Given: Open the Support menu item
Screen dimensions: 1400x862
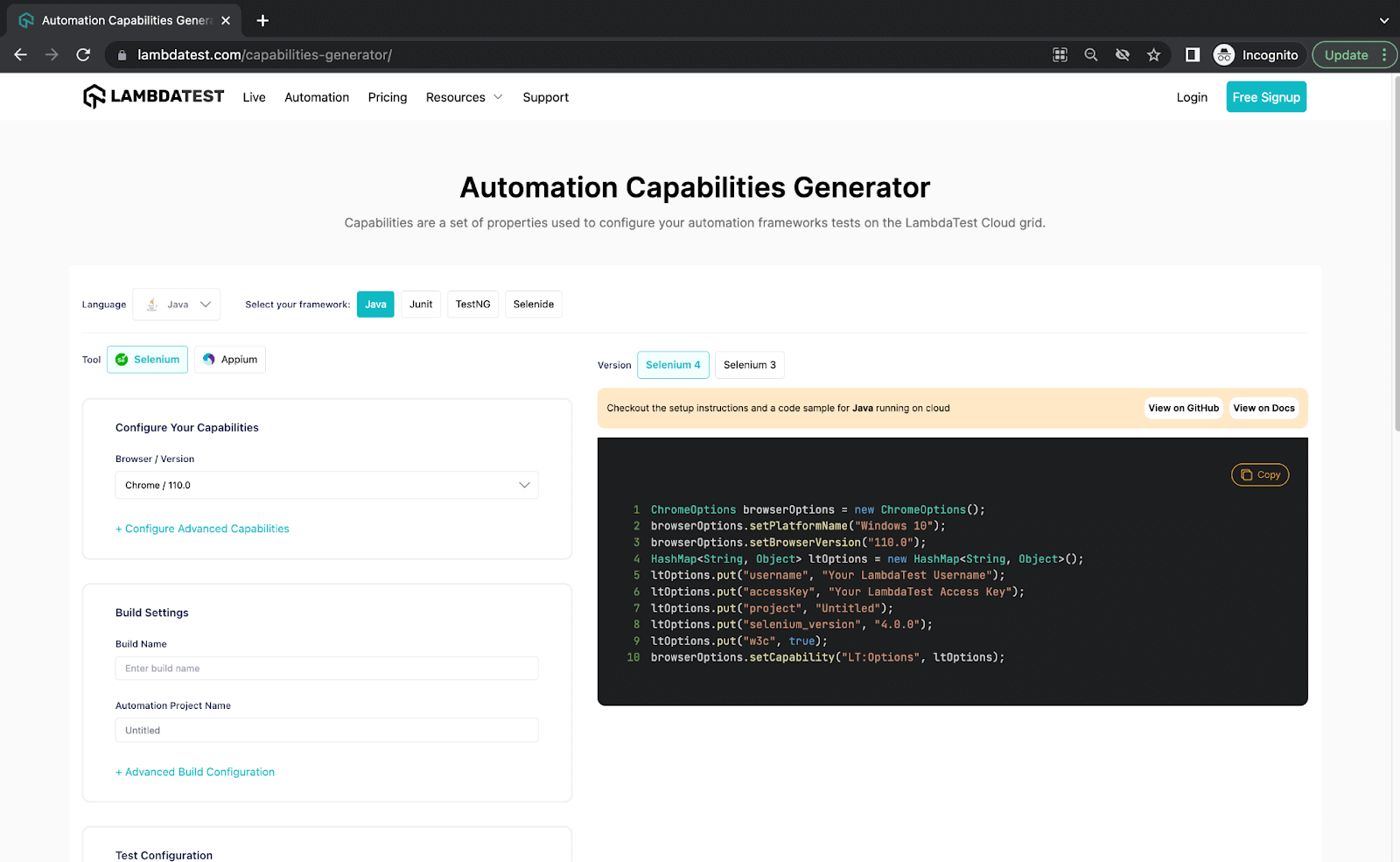Looking at the screenshot, I should 545,97.
